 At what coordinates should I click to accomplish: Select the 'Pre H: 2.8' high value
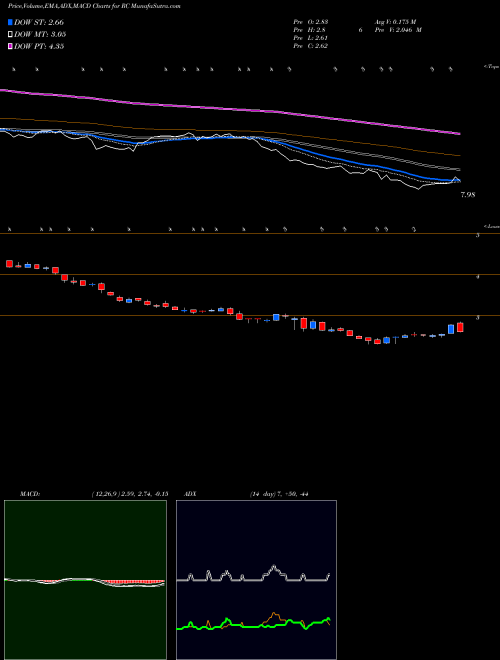(309, 30)
